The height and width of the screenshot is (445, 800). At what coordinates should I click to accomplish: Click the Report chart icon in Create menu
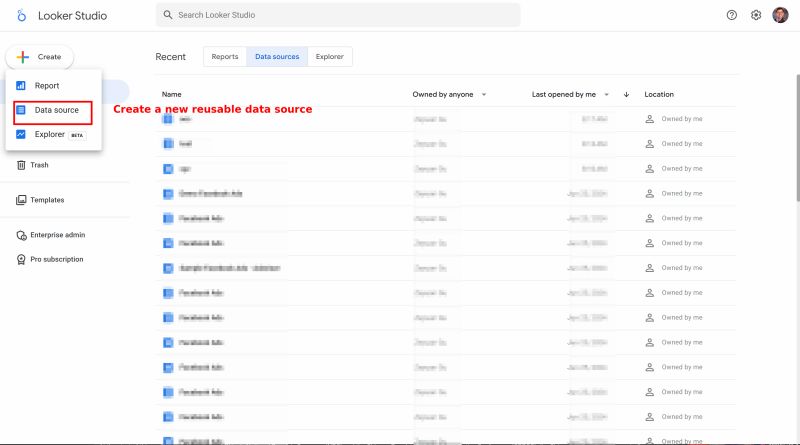21,85
